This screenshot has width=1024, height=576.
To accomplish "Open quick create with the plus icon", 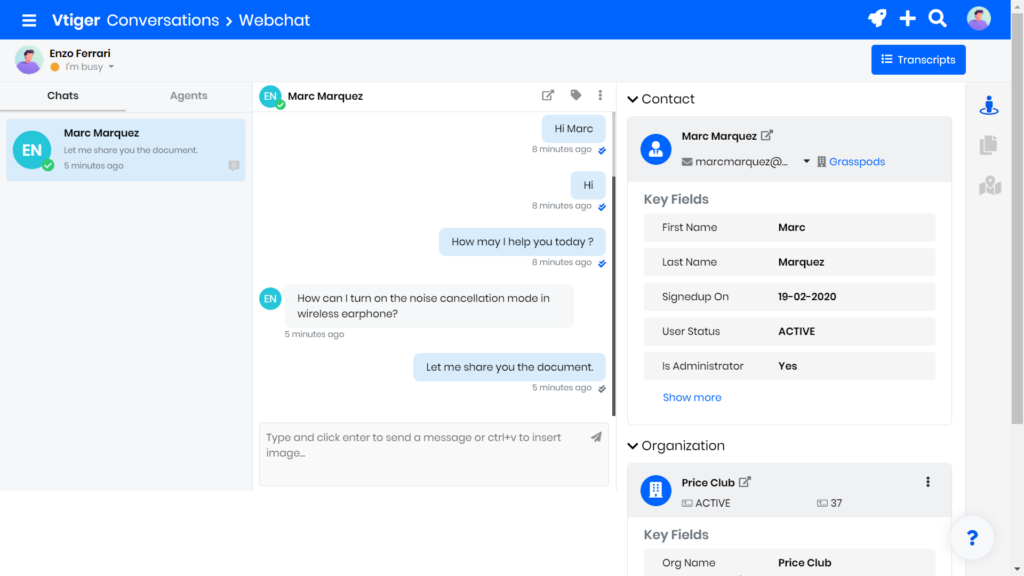I will [907, 18].
